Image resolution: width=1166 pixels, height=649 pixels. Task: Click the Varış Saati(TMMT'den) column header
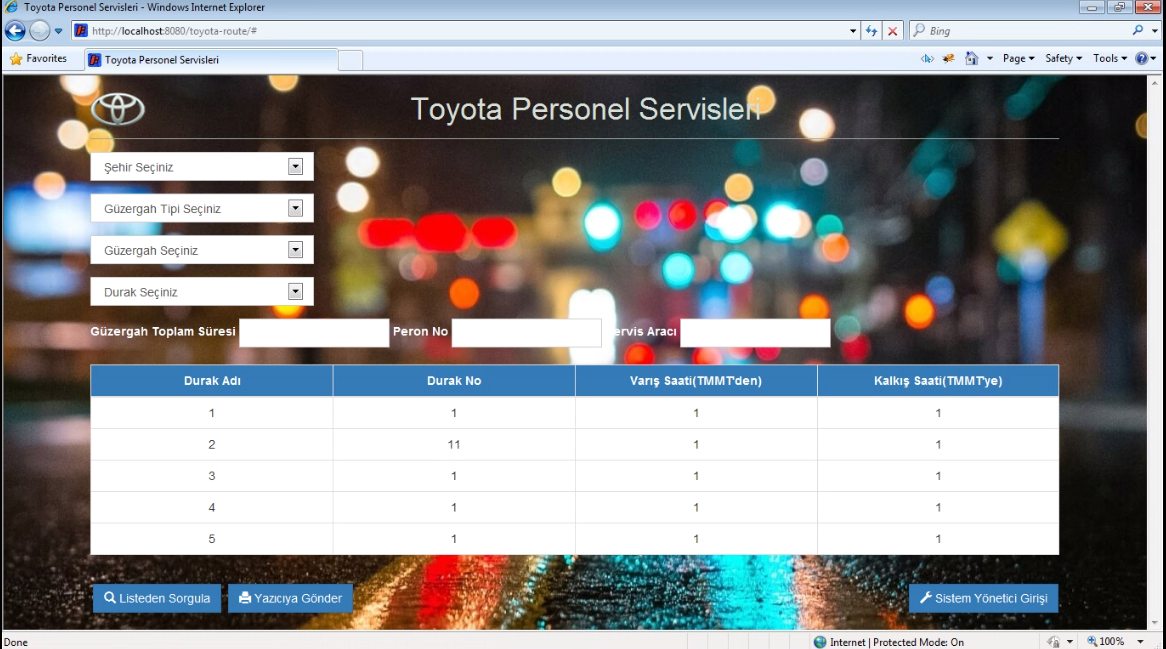(696, 381)
